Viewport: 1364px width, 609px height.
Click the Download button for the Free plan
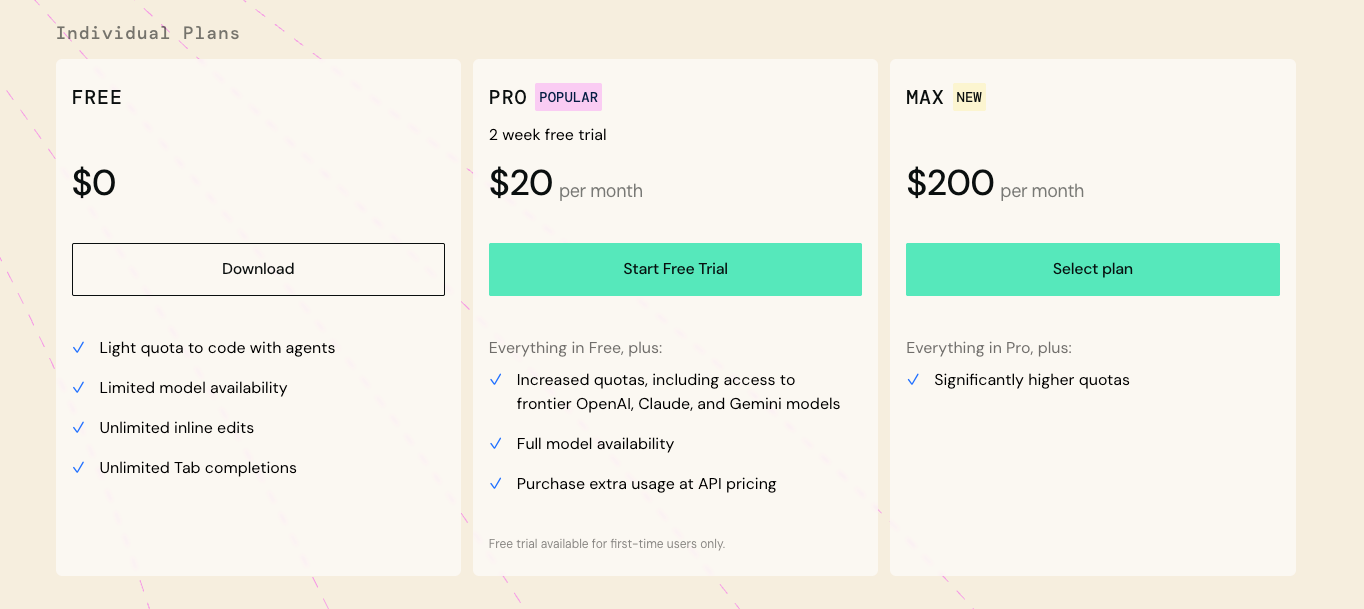tap(258, 268)
